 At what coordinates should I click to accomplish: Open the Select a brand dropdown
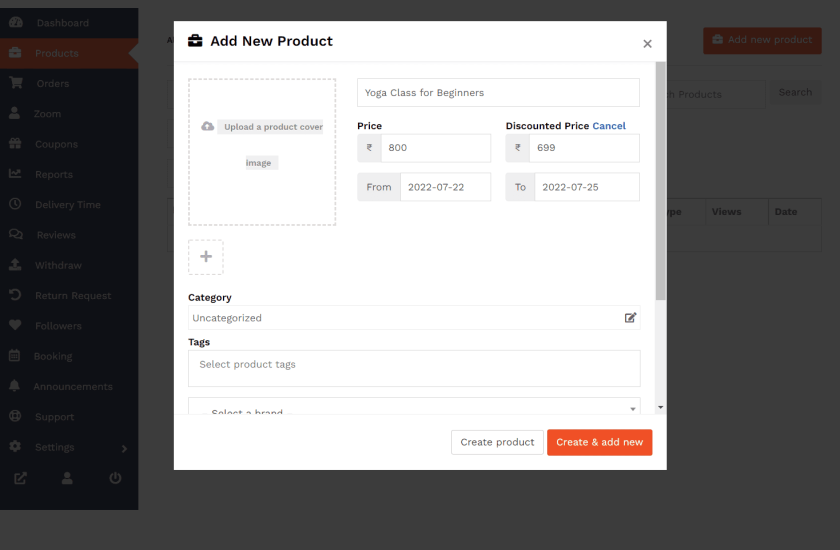[414, 406]
